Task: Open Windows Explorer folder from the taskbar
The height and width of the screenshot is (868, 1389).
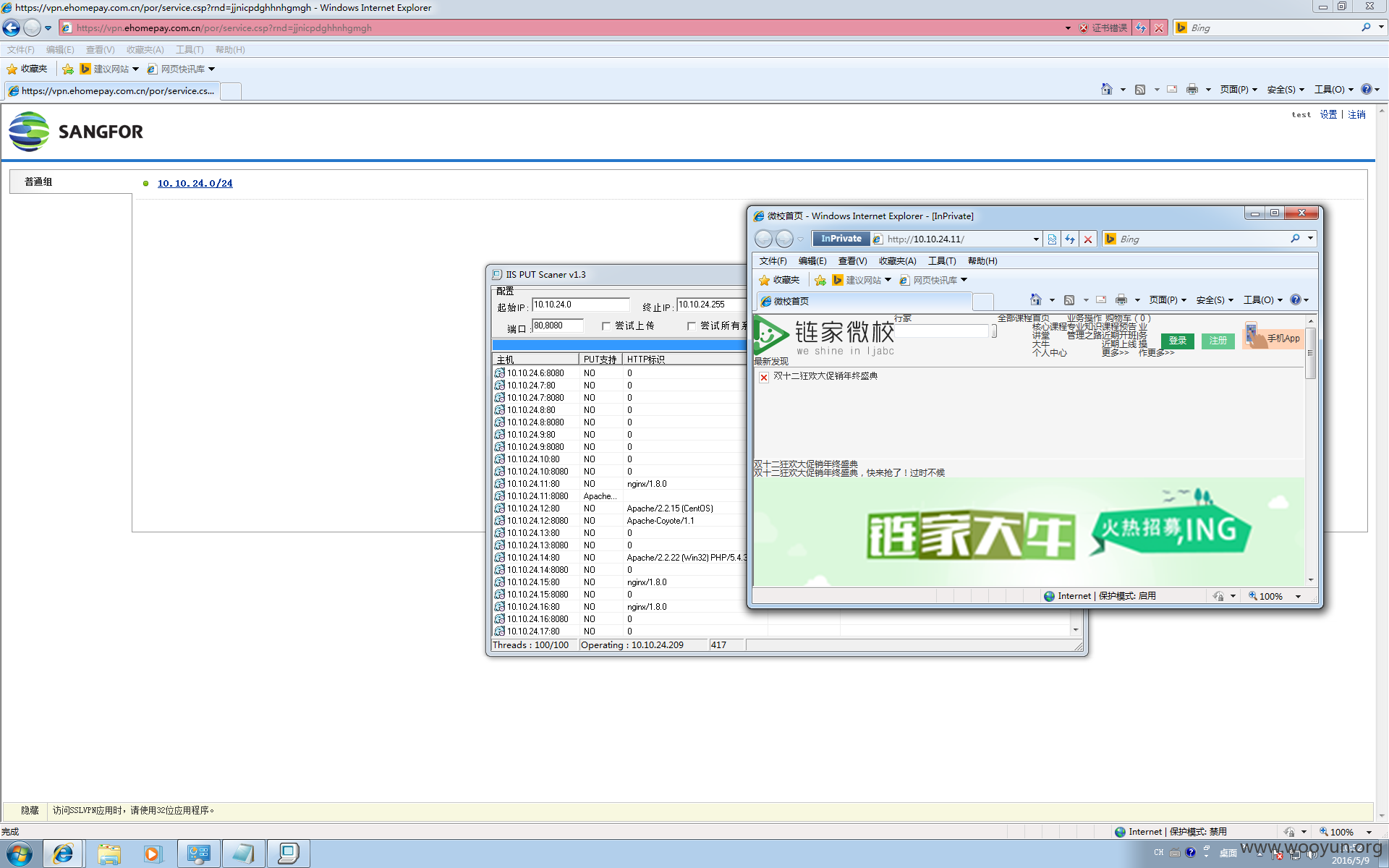Action: (x=109, y=854)
